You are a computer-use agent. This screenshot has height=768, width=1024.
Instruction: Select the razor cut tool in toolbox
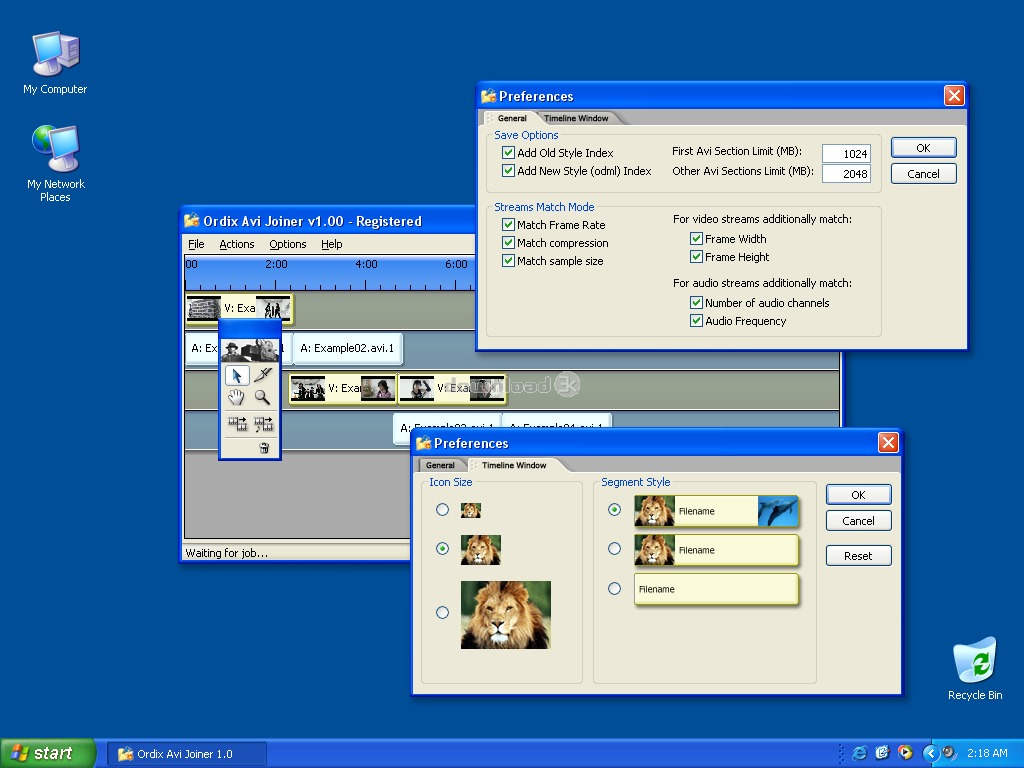pos(263,375)
